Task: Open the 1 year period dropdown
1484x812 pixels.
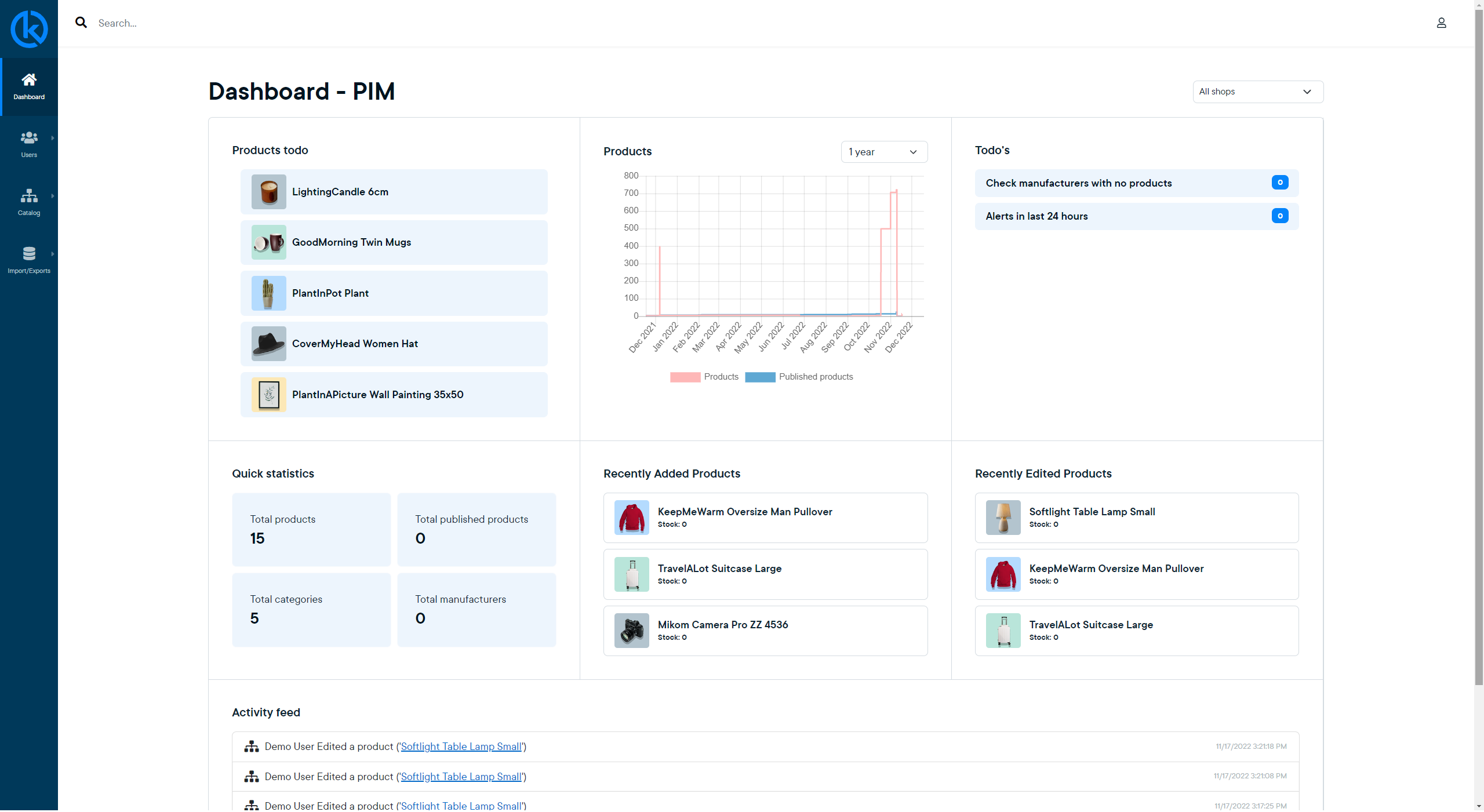Action: tap(883, 152)
